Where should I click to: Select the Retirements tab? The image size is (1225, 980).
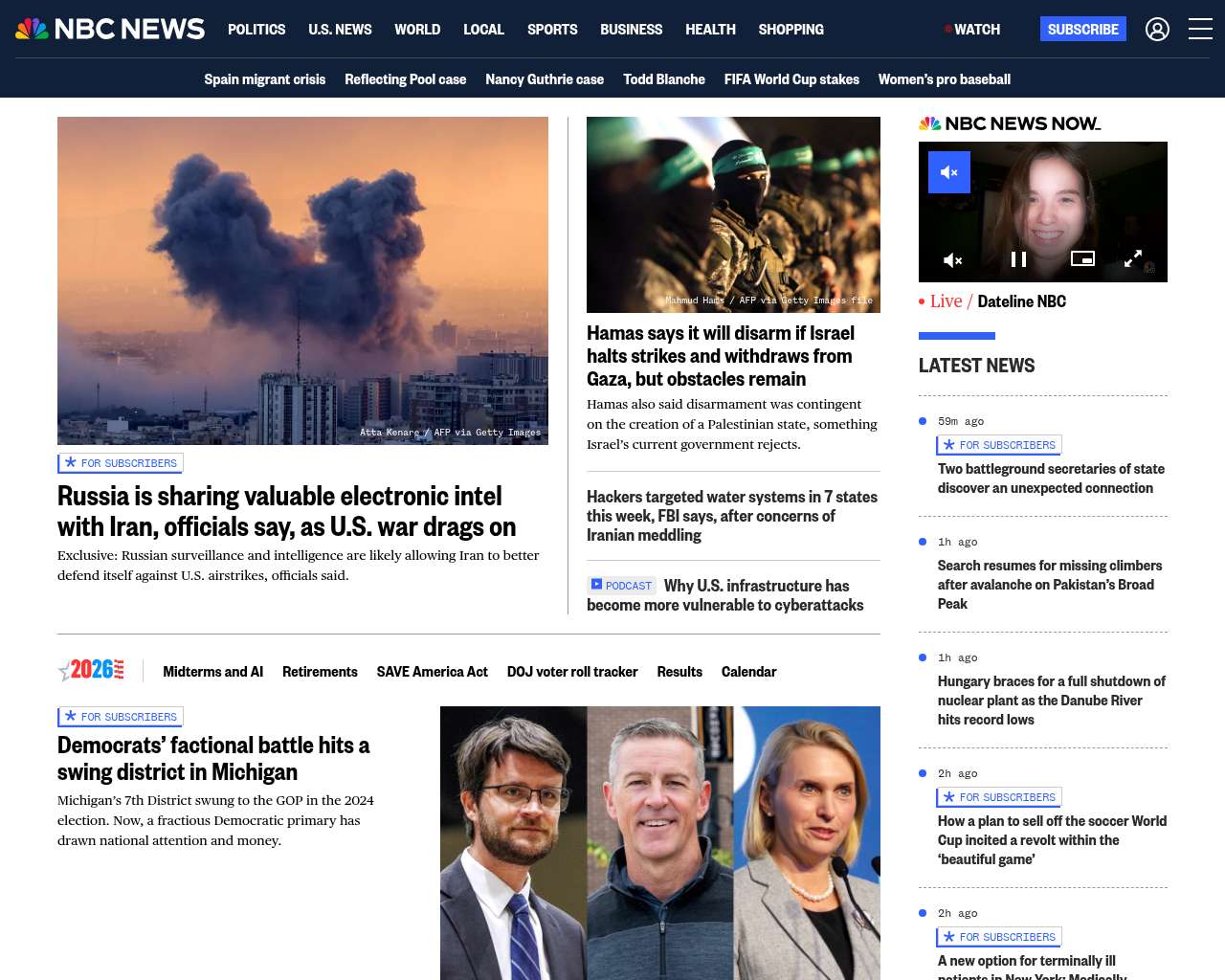coord(320,672)
